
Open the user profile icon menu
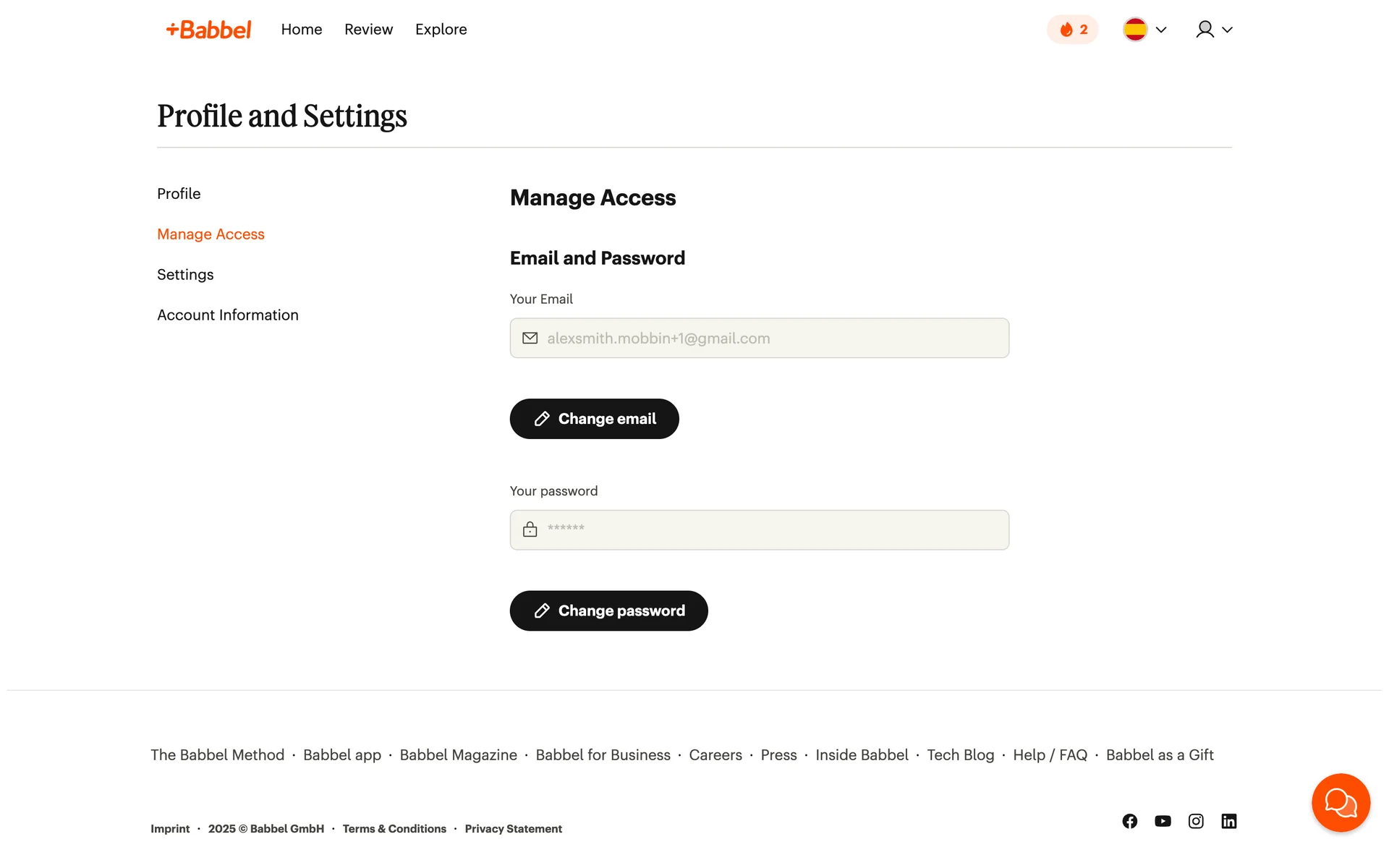point(1205,30)
